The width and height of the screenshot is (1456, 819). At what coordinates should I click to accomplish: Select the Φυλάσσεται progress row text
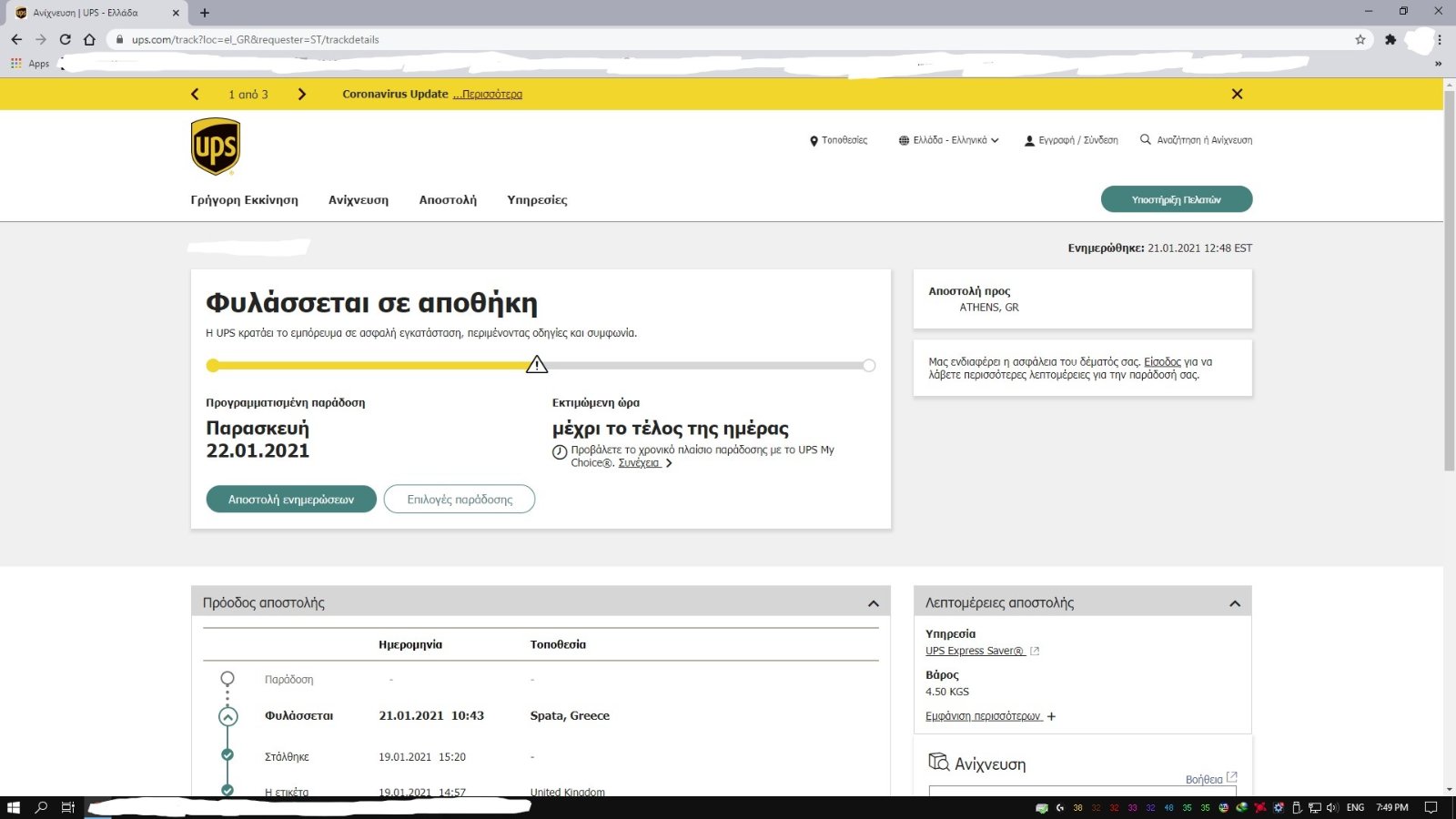click(298, 716)
